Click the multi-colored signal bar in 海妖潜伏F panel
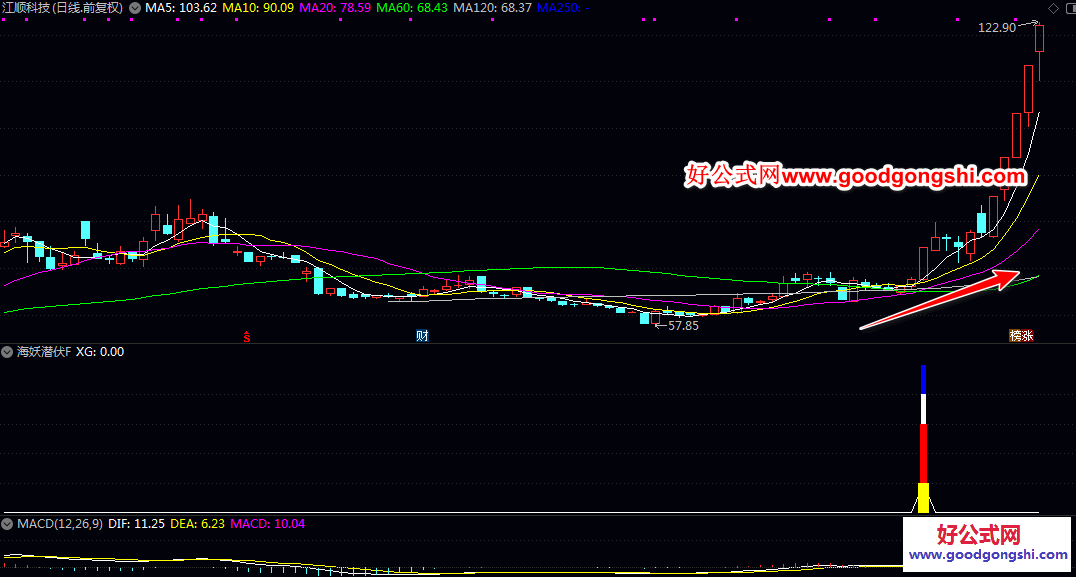The width and height of the screenshot is (1076, 577). 924,439
